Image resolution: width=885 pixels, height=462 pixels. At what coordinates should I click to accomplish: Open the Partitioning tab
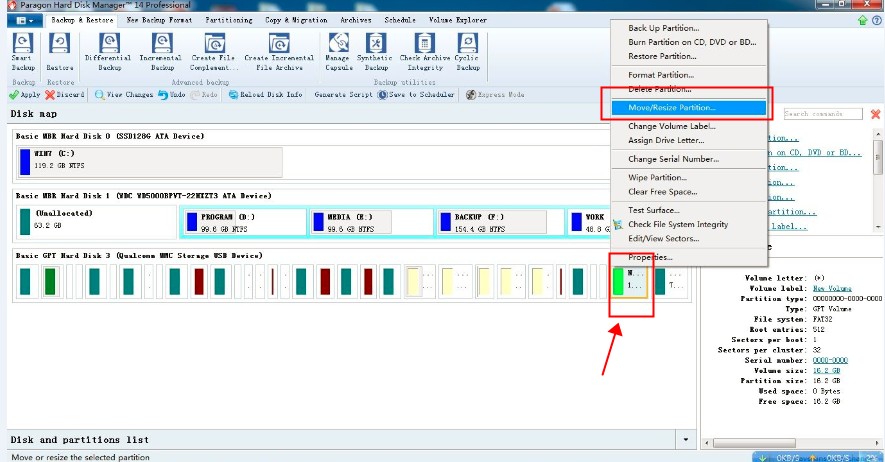[229, 20]
